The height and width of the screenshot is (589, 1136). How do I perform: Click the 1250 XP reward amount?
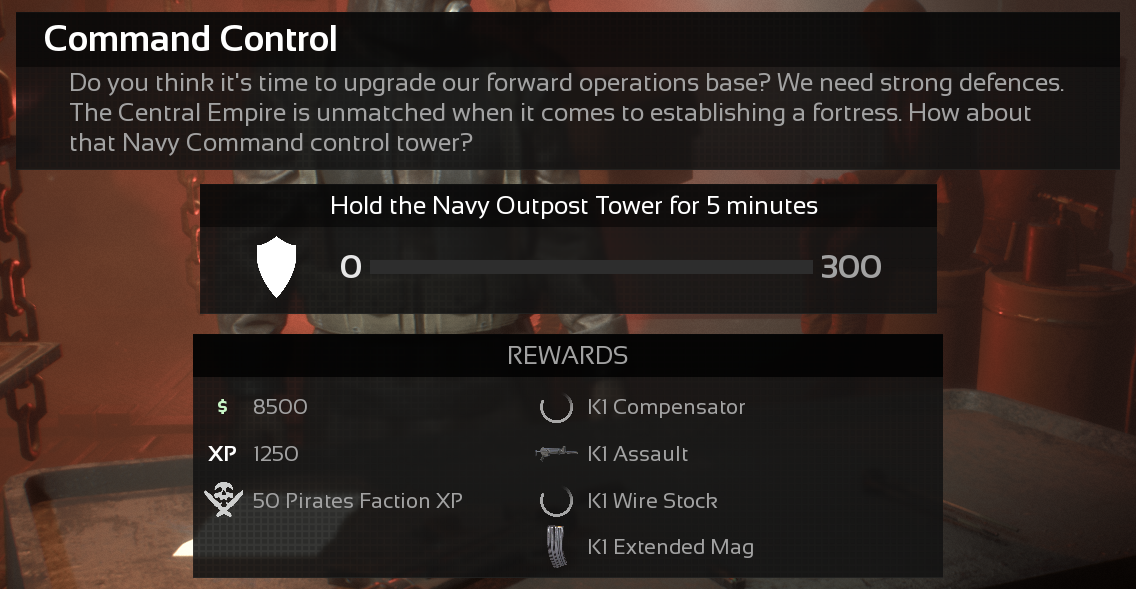[276, 454]
